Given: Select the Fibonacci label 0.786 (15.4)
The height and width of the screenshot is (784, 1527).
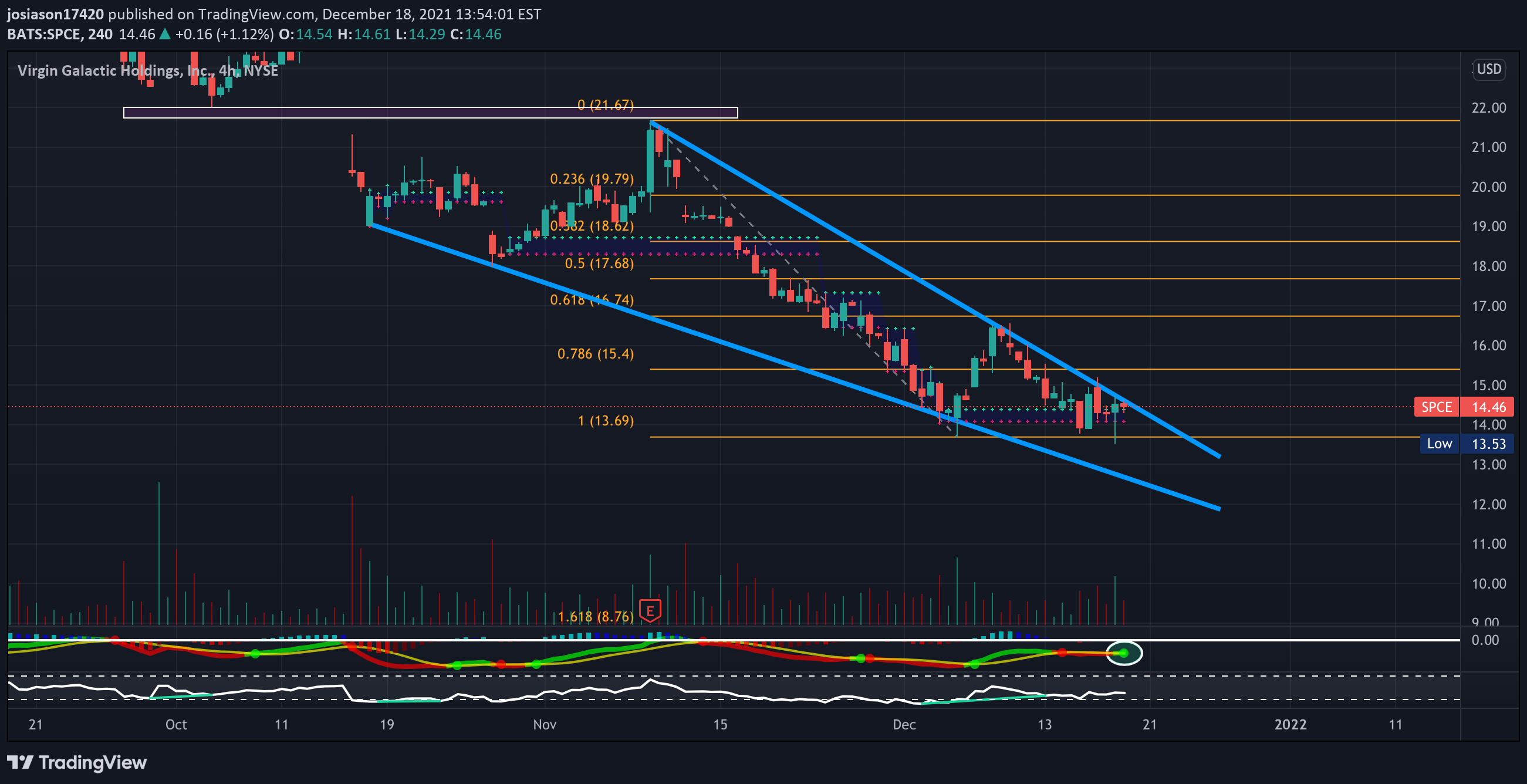Looking at the screenshot, I should pyautogui.click(x=595, y=354).
